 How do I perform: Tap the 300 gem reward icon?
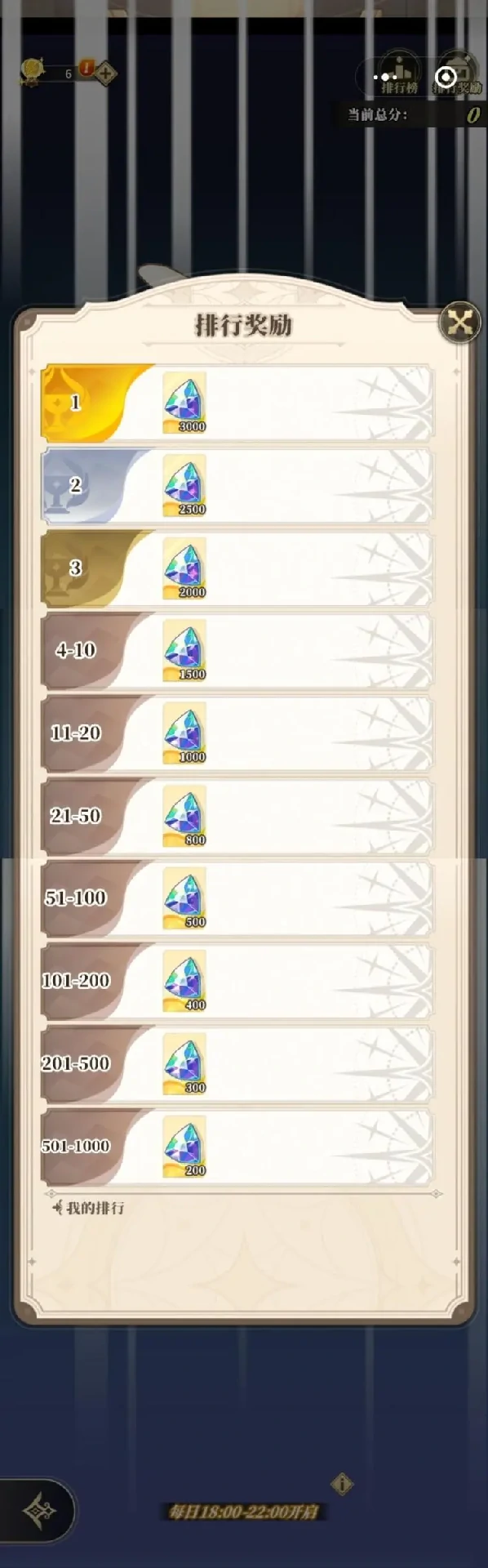184,1063
